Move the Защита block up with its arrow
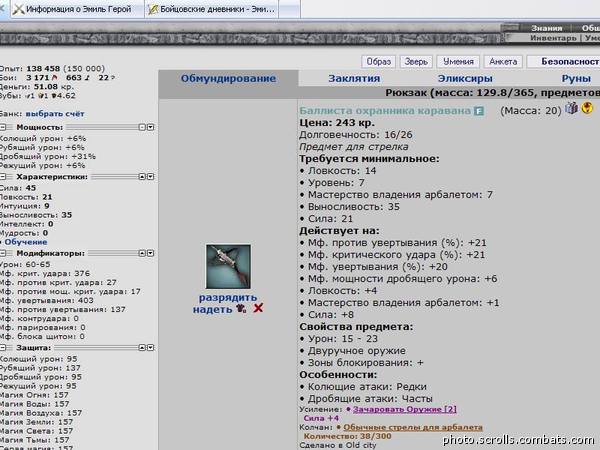The height and width of the screenshot is (450, 600). coord(142,347)
